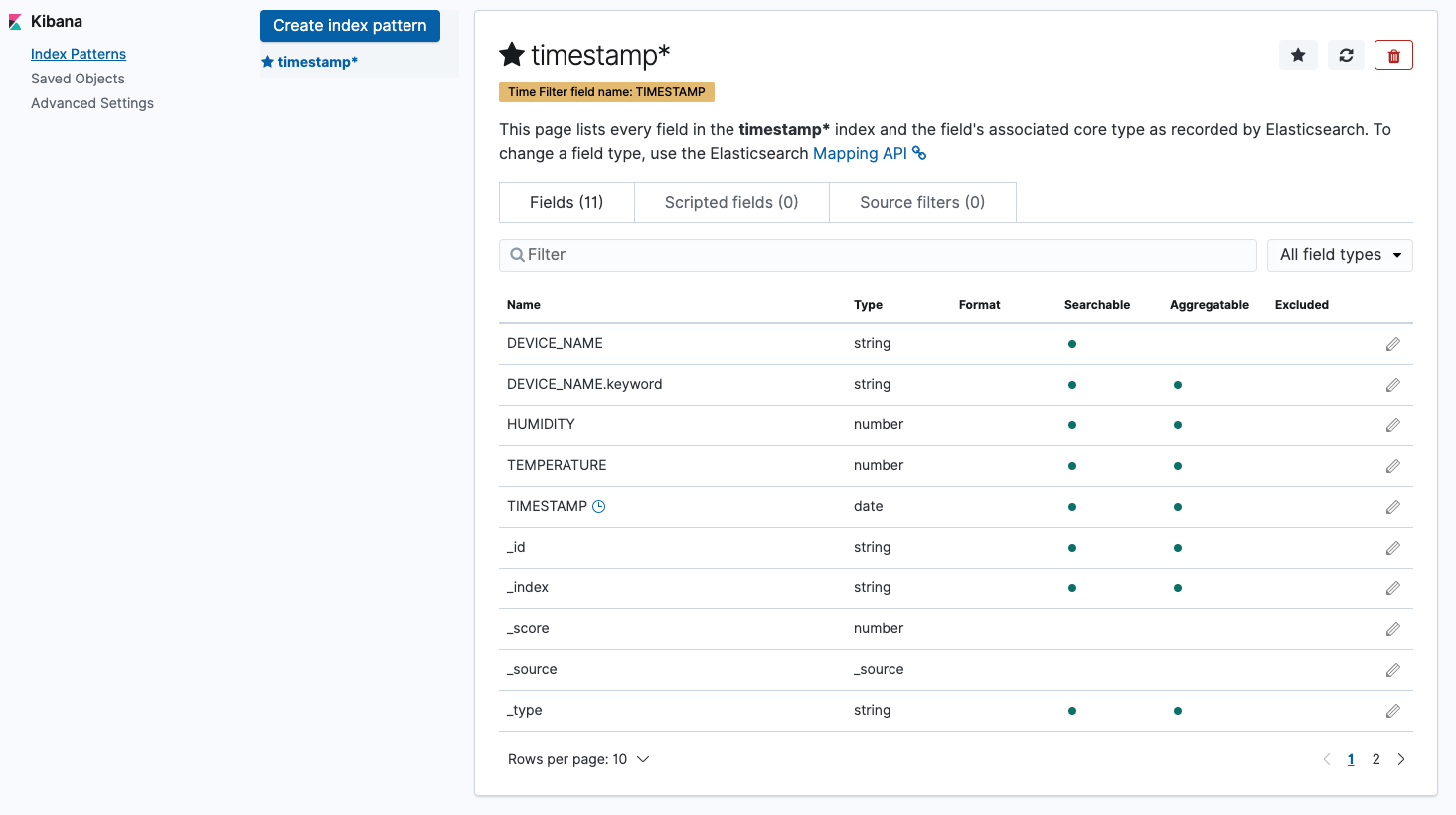Go to page 2 of fields
The image size is (1456, 815).
[x=1376, y=759]
